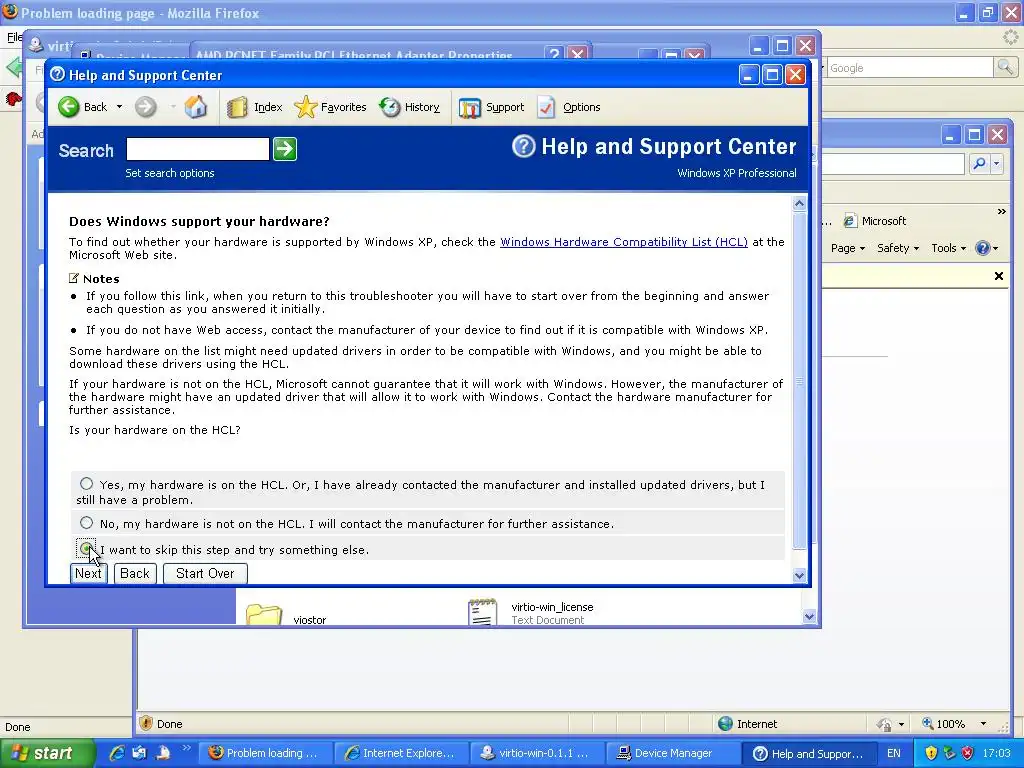
Task: Open Favorites star icon
Action: tap(306, 107)
